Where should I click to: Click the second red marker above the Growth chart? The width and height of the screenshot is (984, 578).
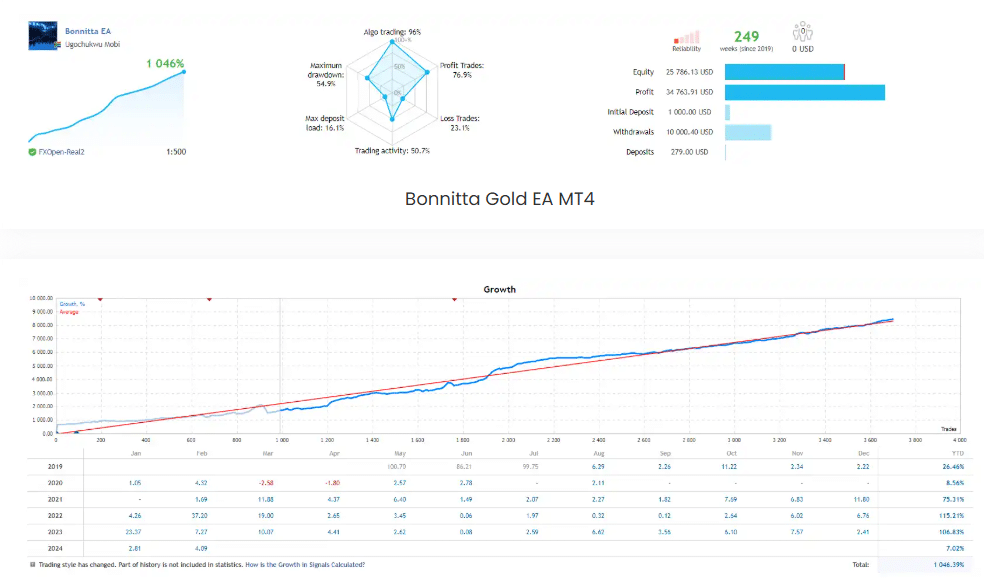point(209,299)
